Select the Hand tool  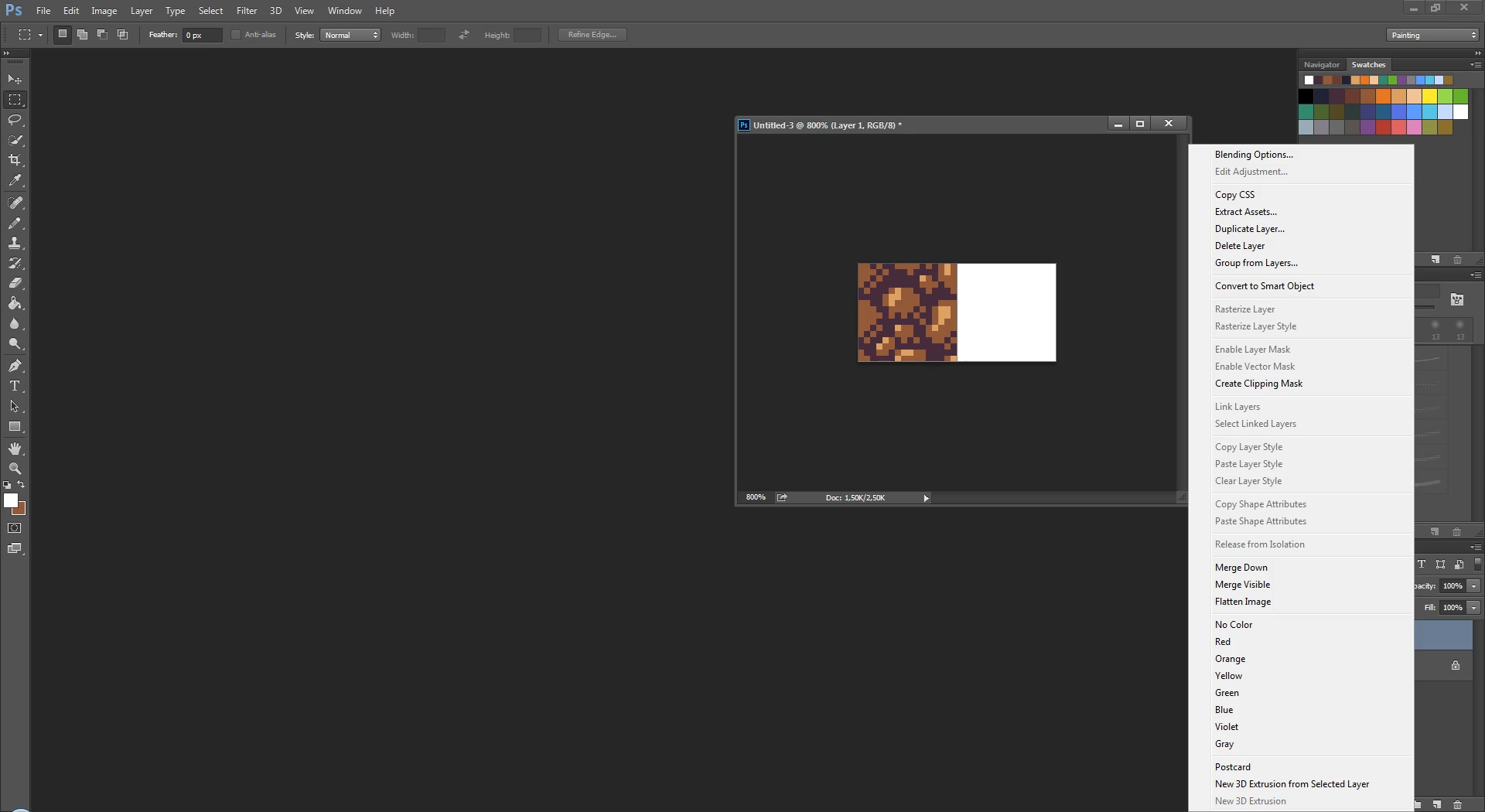point(15,449)
